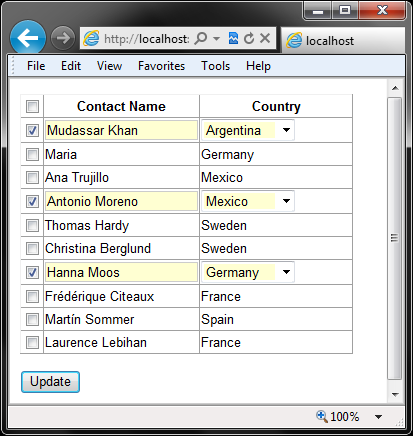Check the Thomas Hardy row checkbox
The width and height of the screenshot is (413, 436).
[32, 225]
